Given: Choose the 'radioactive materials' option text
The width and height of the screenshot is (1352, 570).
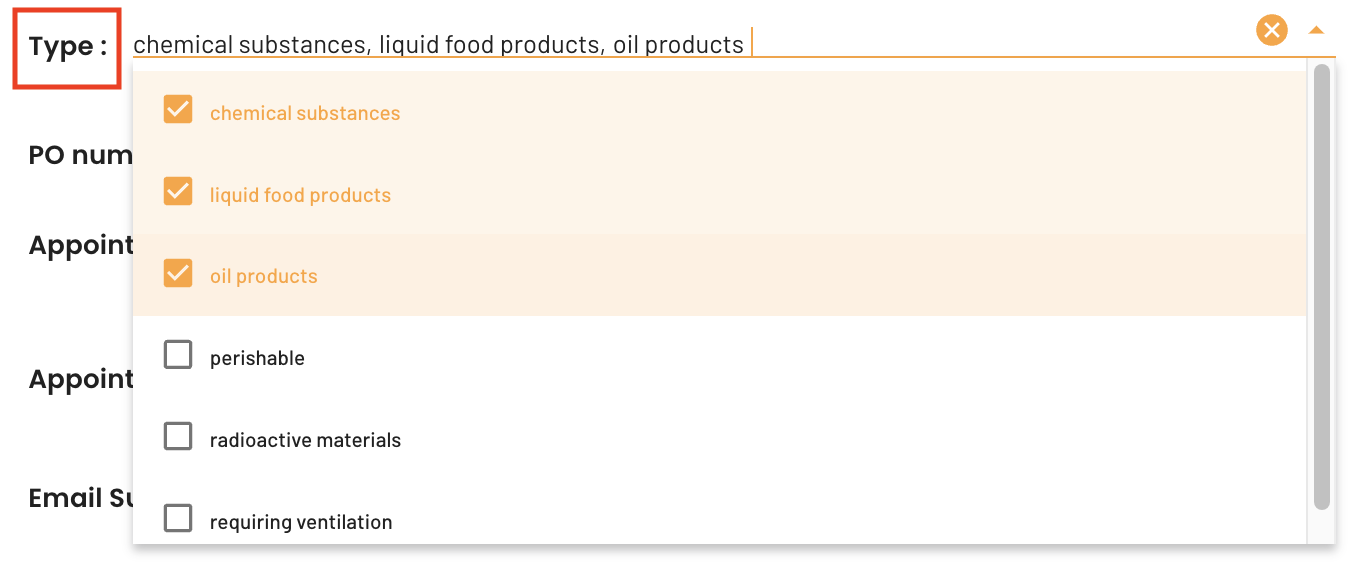Looking at the screenshot, I should [x=305, y=440].
